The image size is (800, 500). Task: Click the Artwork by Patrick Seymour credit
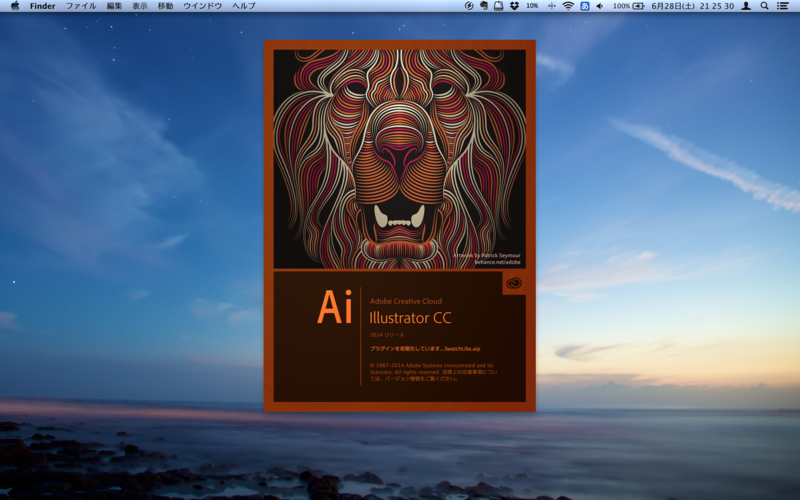click(x=487, y=256)
